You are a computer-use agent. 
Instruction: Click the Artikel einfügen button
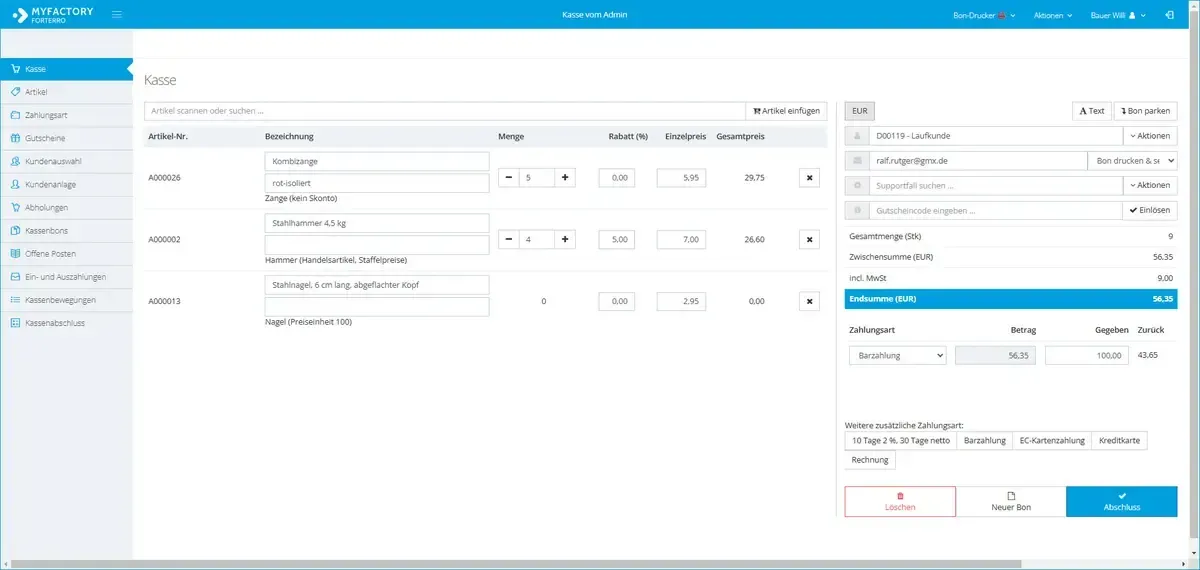787,111
